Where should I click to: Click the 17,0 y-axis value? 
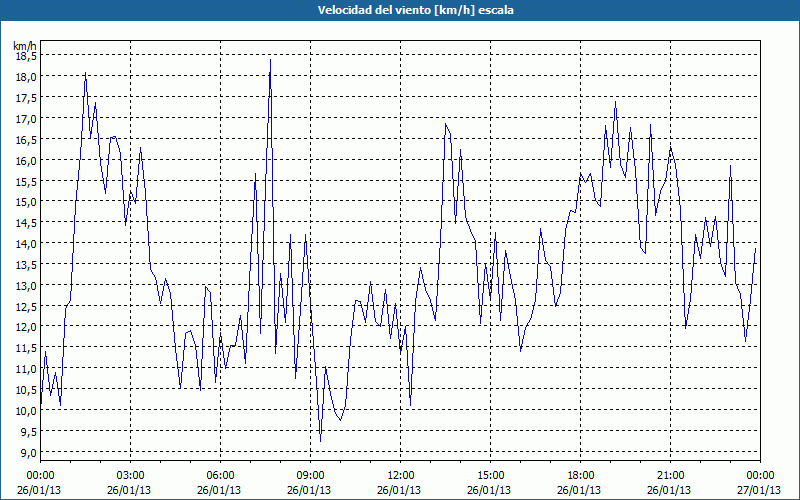click(x=26, y=118)
